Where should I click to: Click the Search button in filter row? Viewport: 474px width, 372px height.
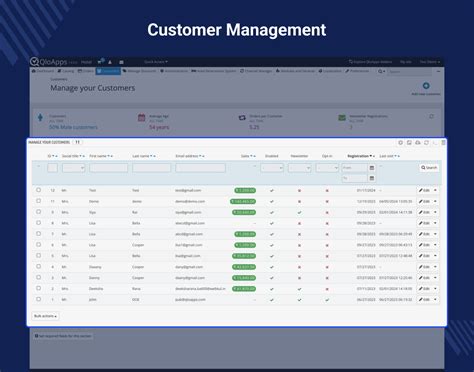click(429, 168)
